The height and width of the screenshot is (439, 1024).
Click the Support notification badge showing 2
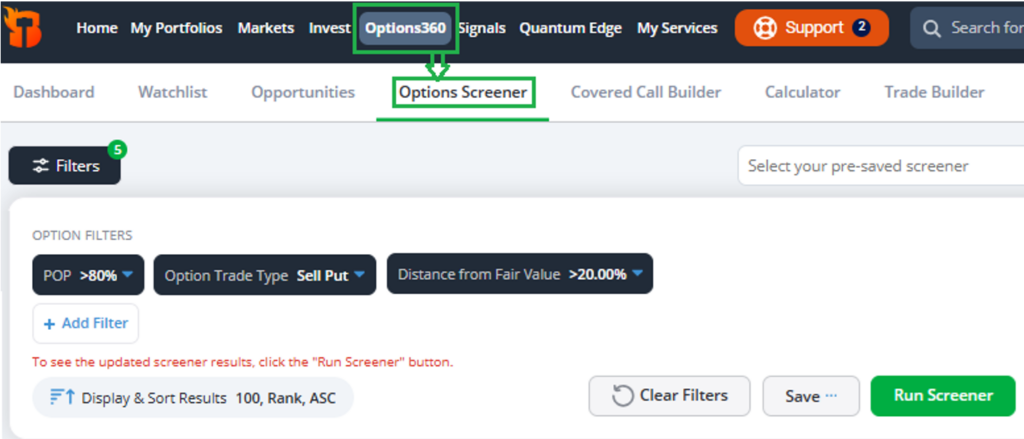click(x=861, y=27)
